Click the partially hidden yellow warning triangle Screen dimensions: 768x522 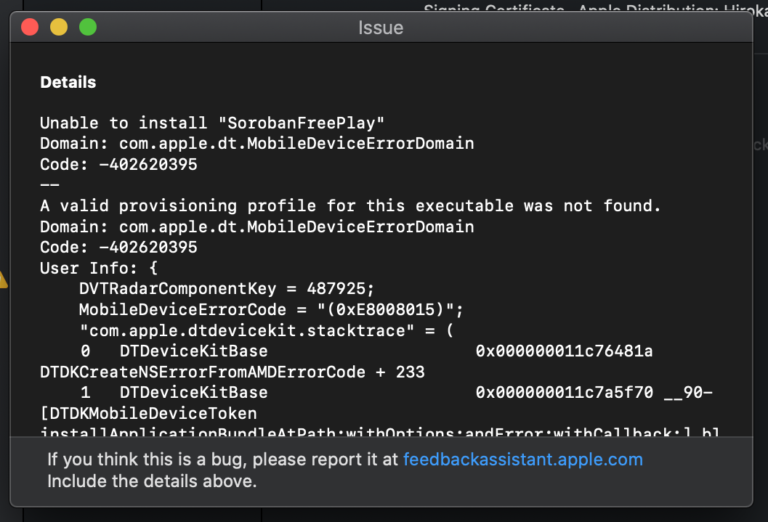pos(4,279)
